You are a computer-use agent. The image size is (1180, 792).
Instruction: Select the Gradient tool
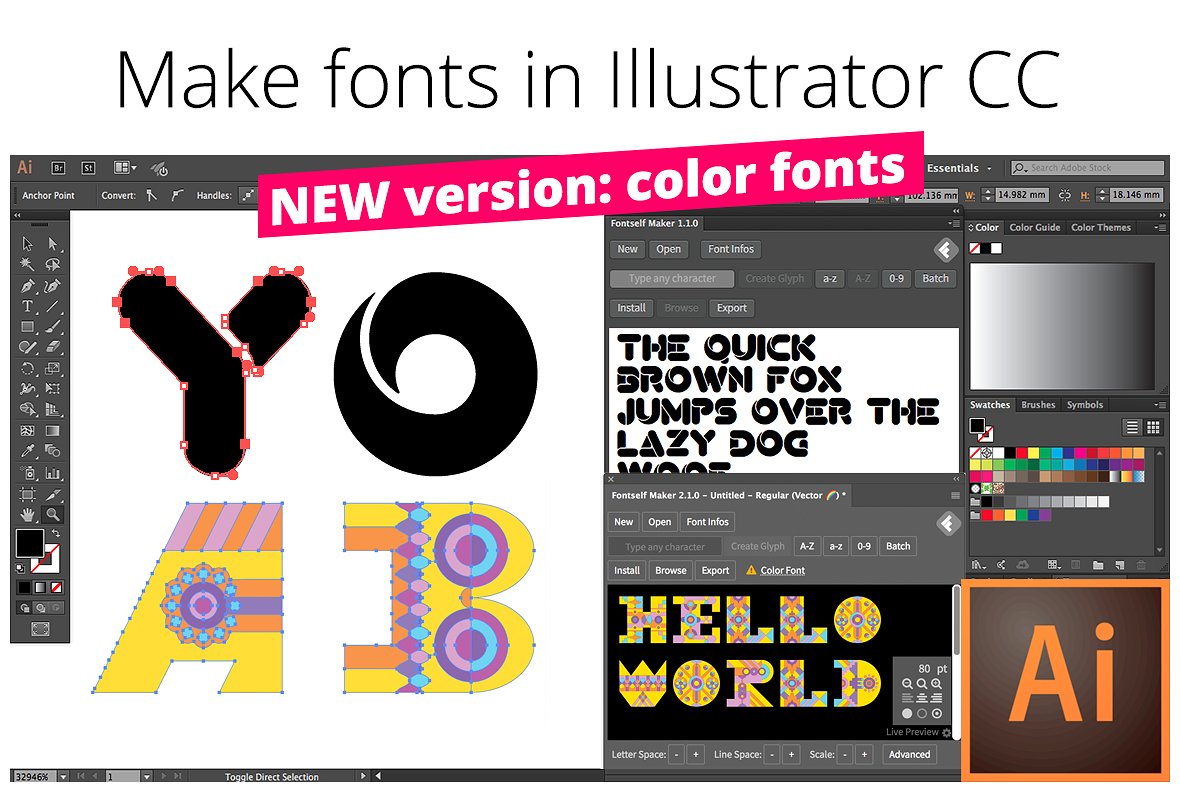[x=53, y=431]
